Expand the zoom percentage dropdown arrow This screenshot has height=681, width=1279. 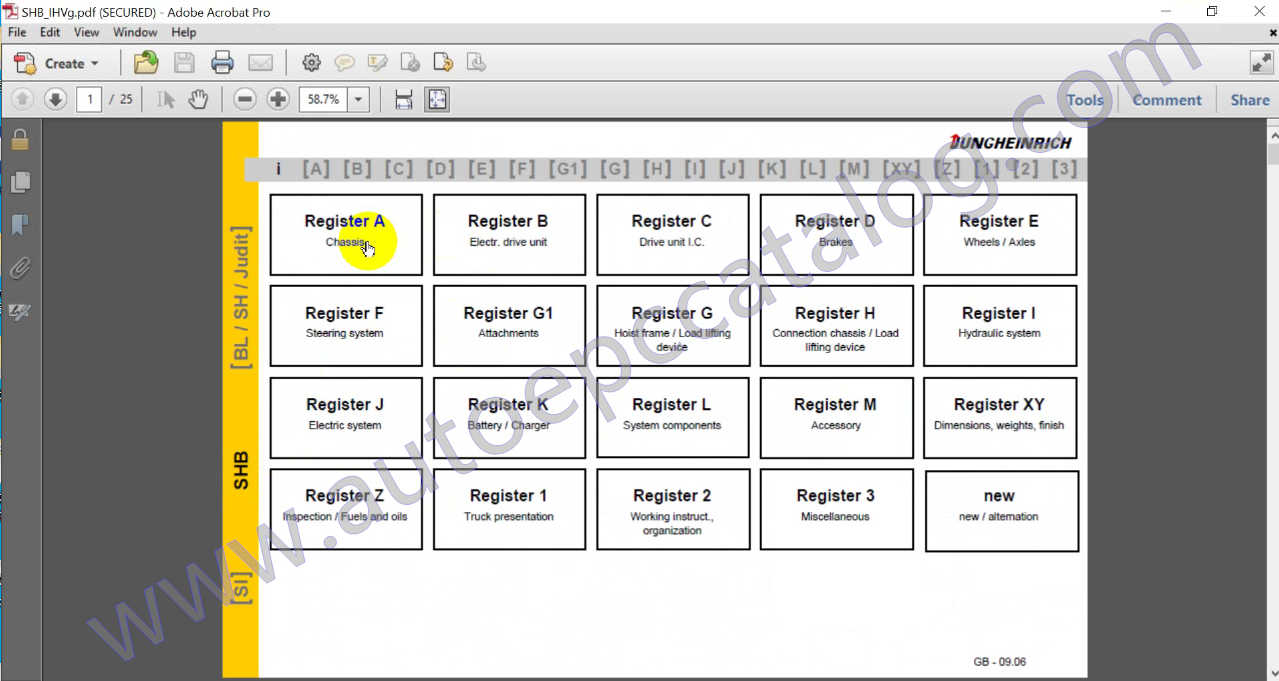359,99
